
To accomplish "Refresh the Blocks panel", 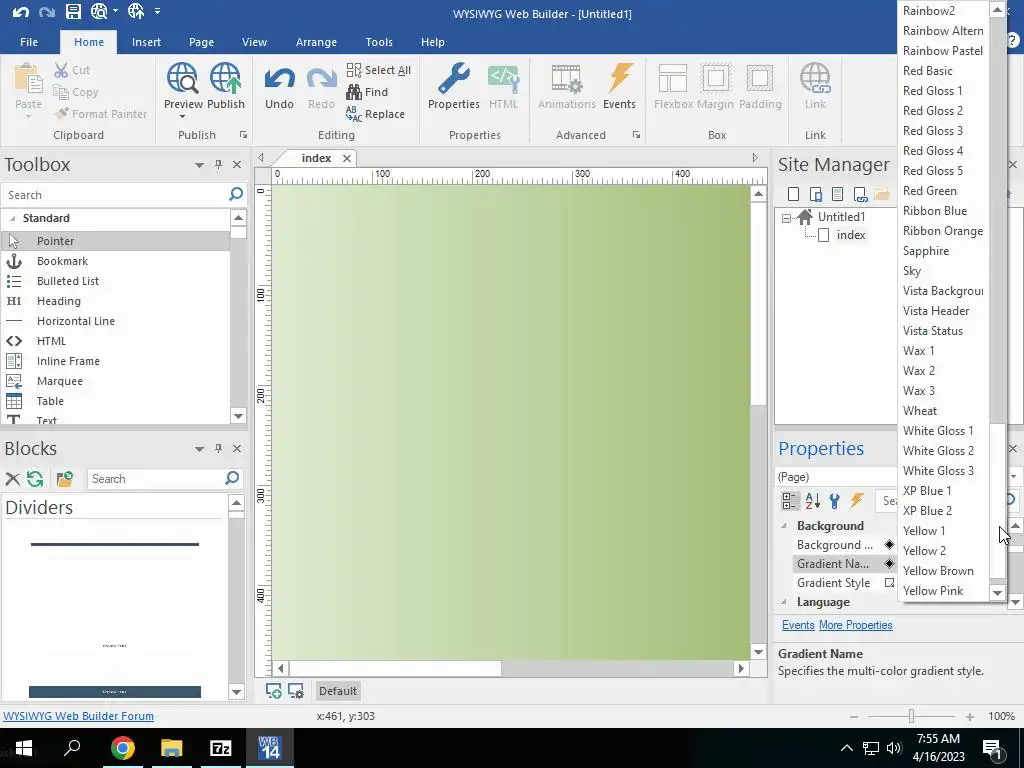I will tap(35, 479).
